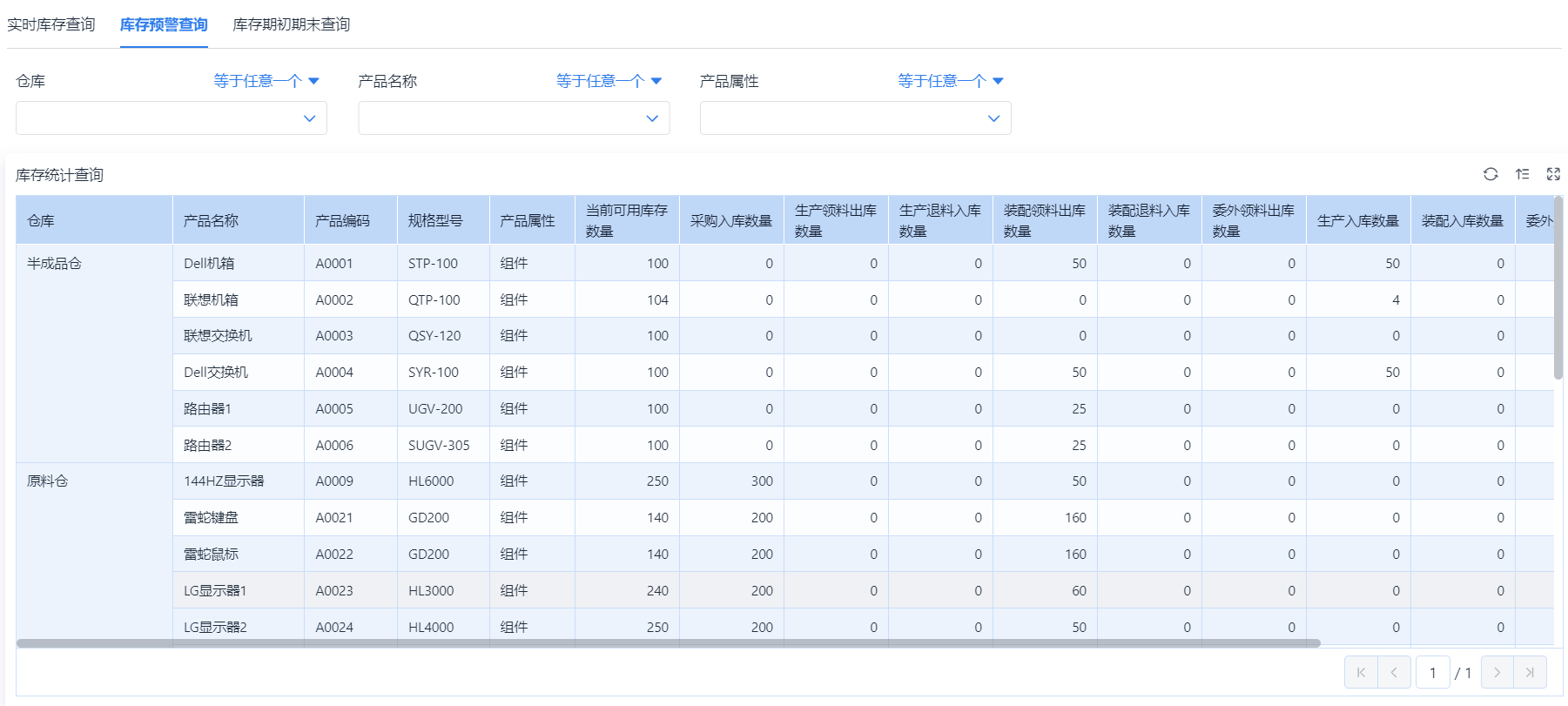Click the 生产领料出库数量 column header
1568x706 pixels.
(x=836, y=220)
